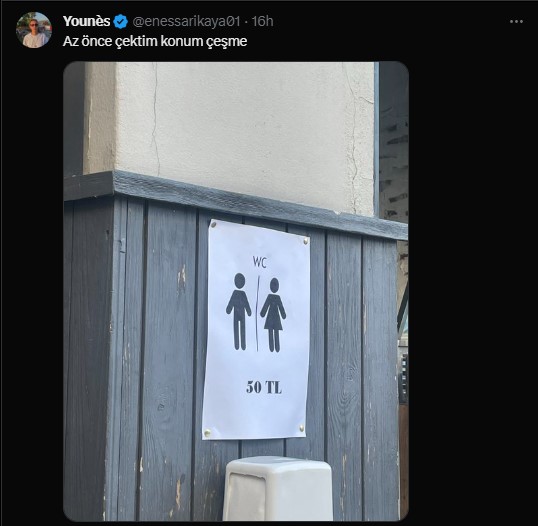This screenshot has height=526, width=538.
Task: Click the vertical divider line between the figures
Action: 257,313
